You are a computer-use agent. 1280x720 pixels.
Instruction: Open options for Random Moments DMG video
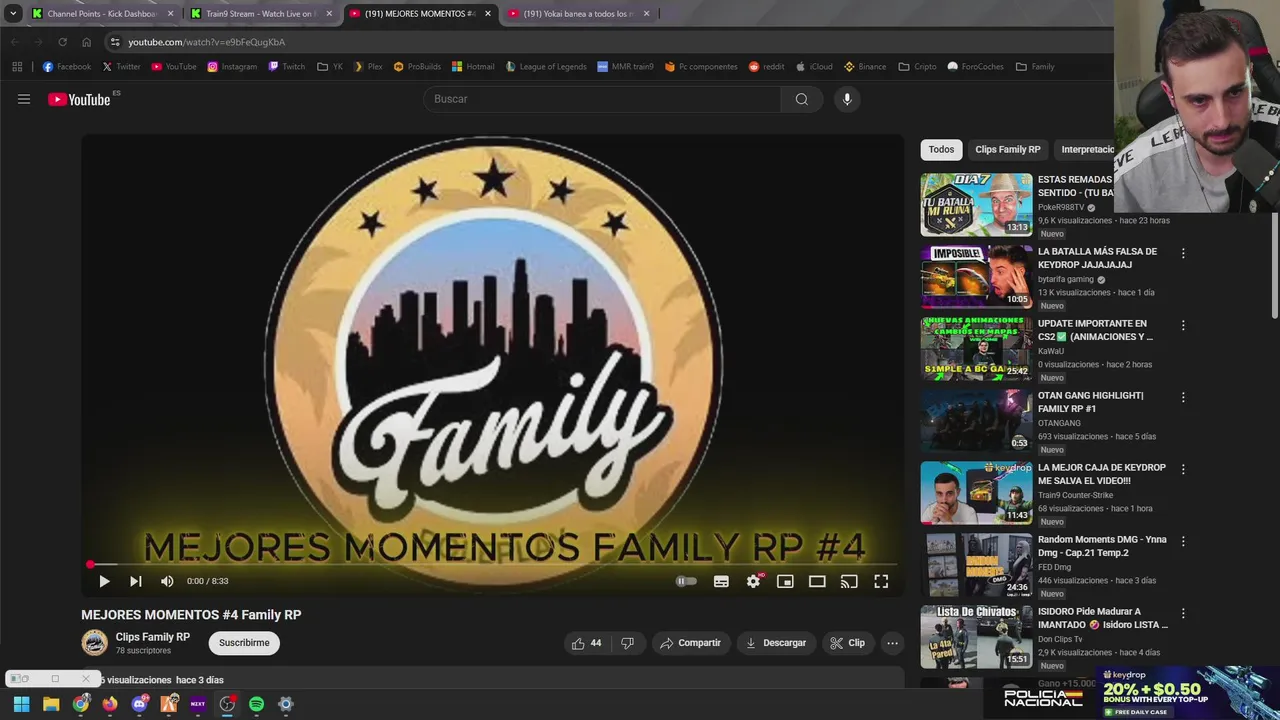coord(1183,542)
